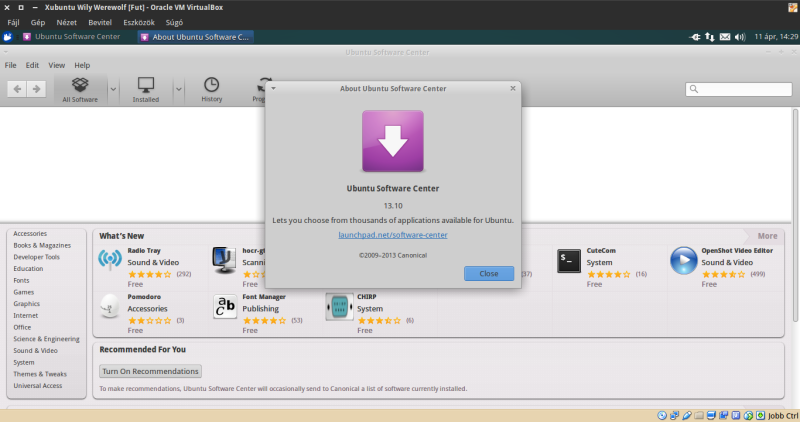This screenshot has width=800, height=422.
Task: Open CuteCom terminal icon
Action: click(x=569, y=261)
